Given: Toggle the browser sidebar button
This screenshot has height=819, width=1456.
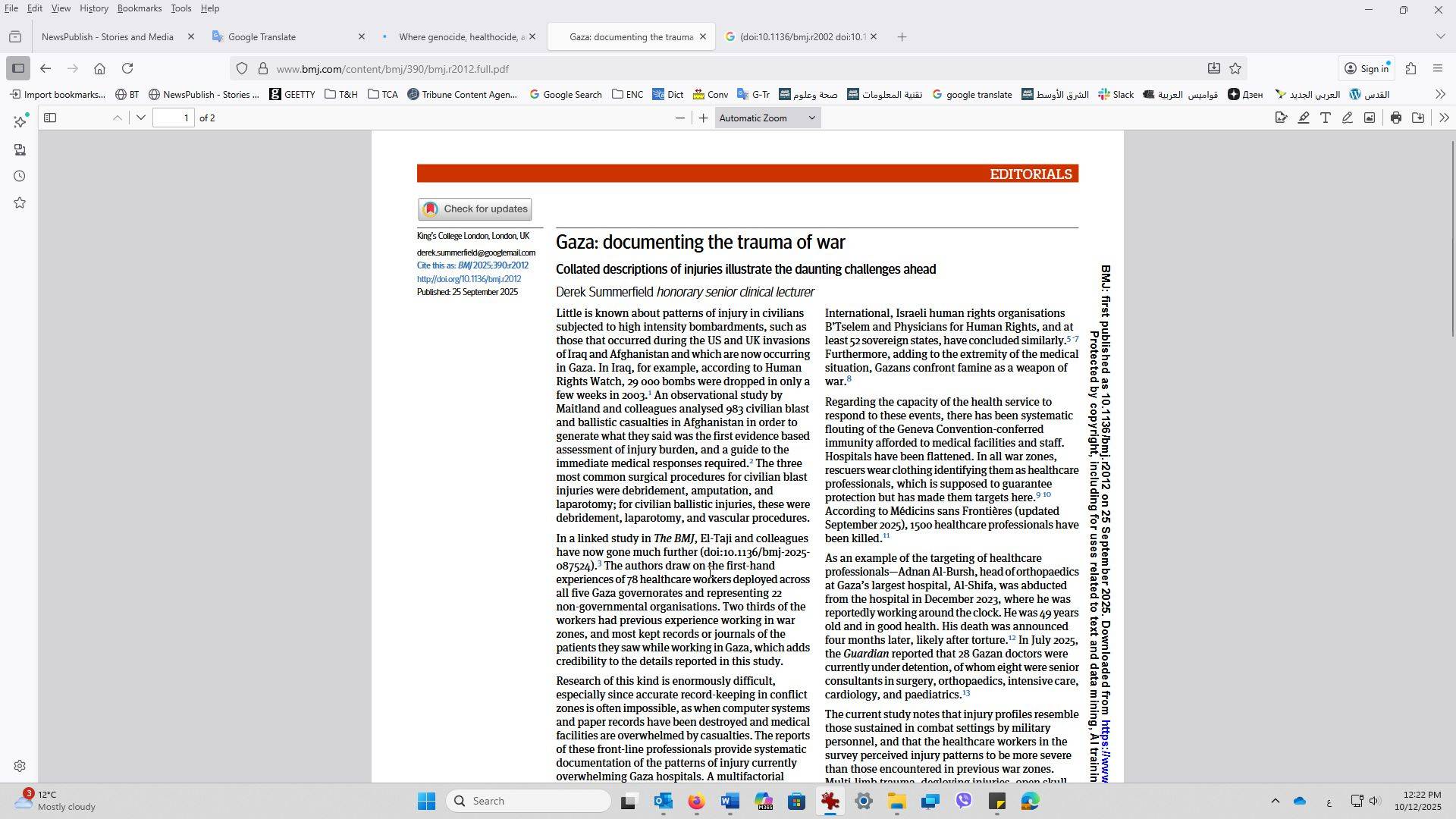Looking at the screenshot, I should (18, 69).
